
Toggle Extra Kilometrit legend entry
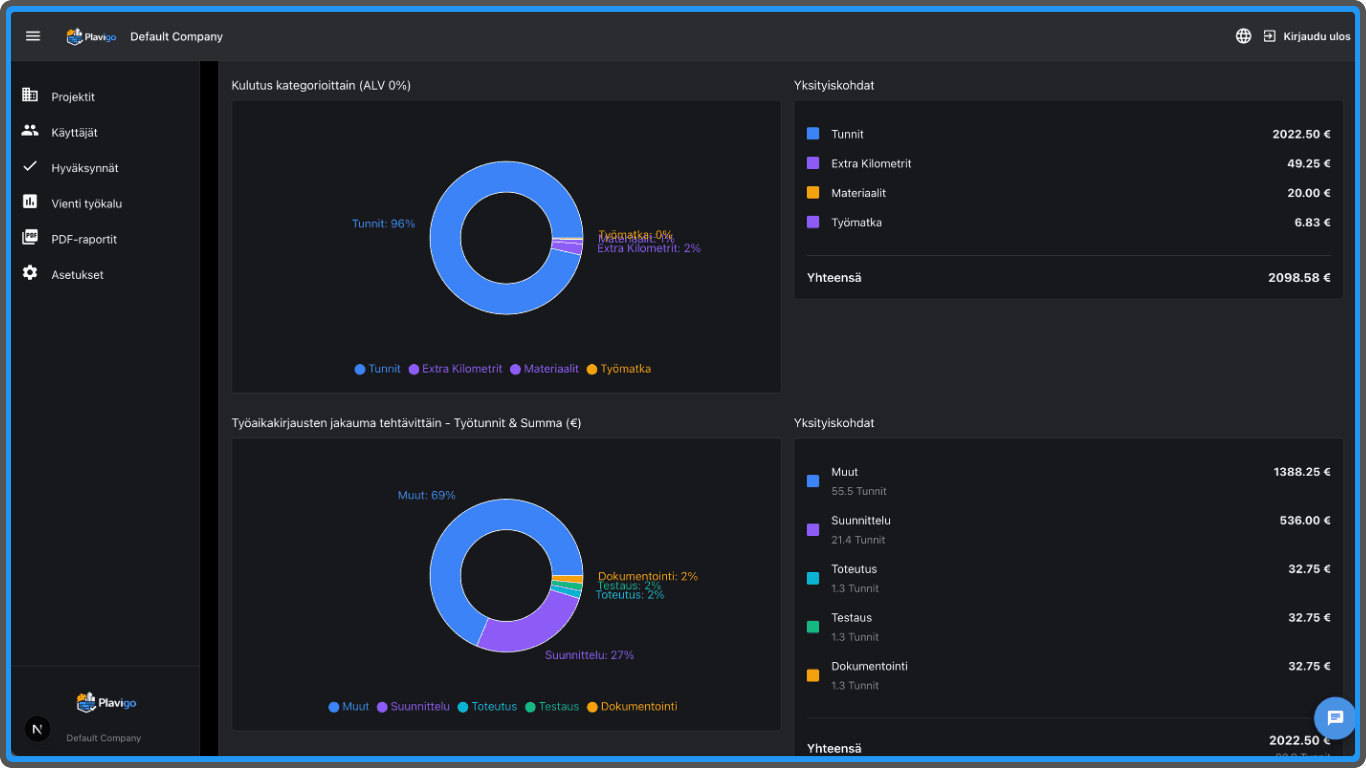coord(455,369)
